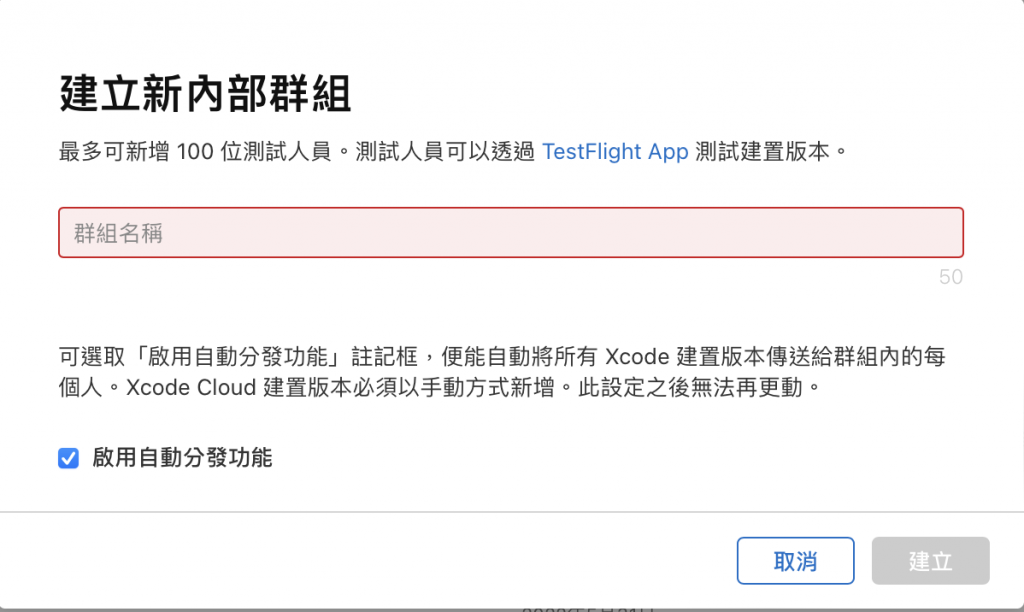Click the 群組名稱 placeholder text
This screenshot has width=1024, height=612.
point(118,233)
